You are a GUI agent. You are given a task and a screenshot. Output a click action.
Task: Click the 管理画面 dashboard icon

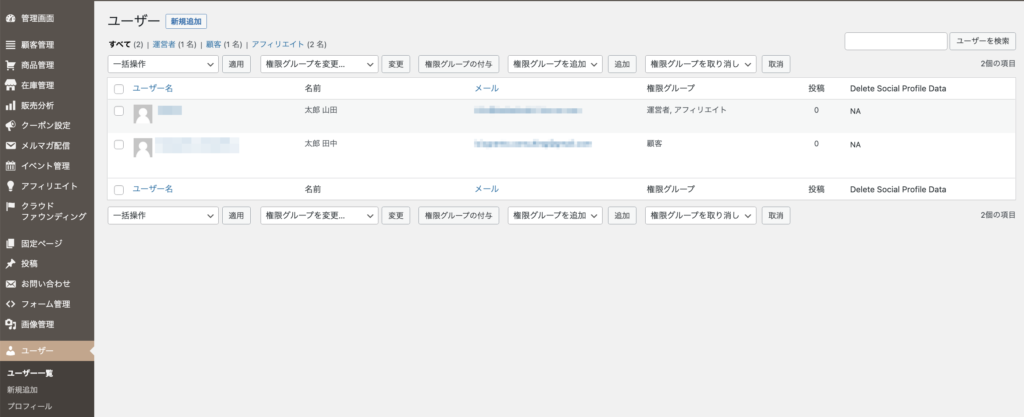[x=10, y=18]
